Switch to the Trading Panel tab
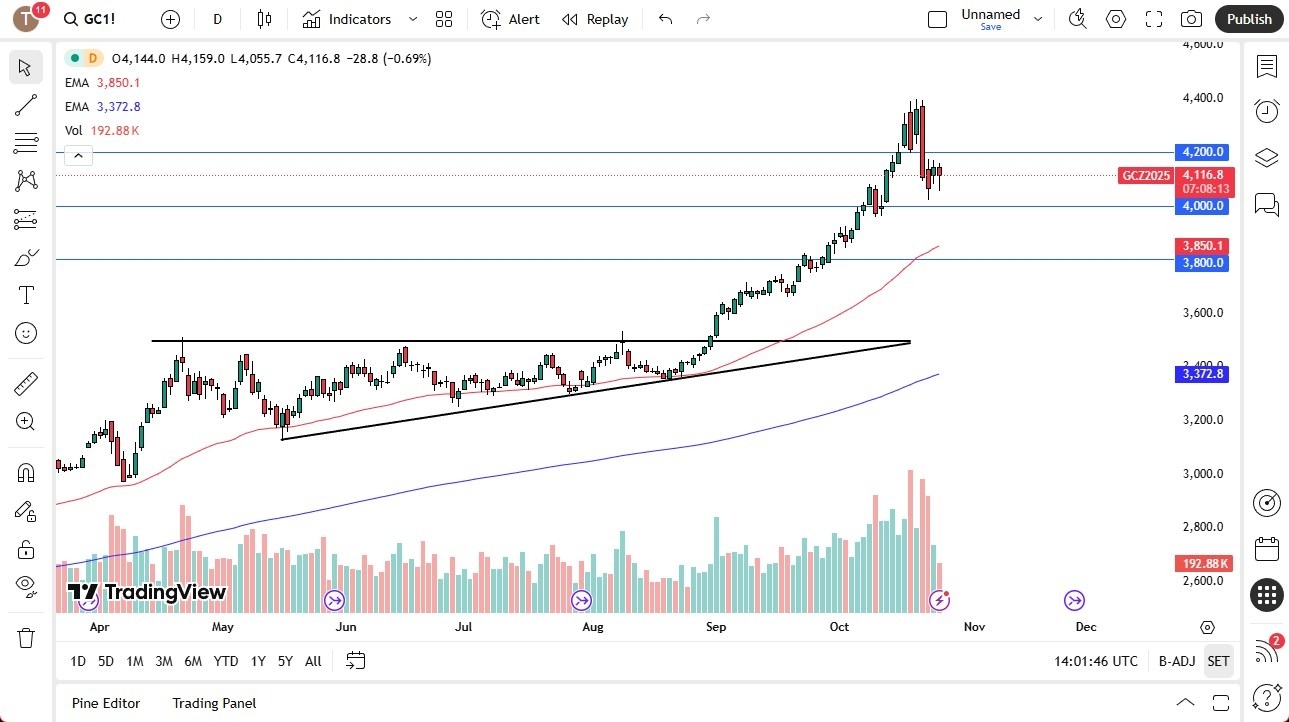The width and height of the screenshot is (1289, 722). [213, 703]
